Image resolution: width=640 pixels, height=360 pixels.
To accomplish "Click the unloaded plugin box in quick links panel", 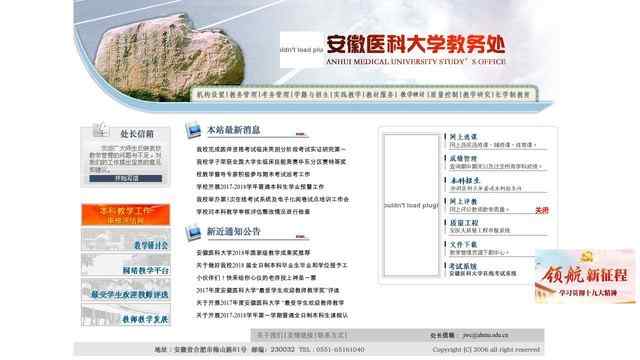I will 411,205.
